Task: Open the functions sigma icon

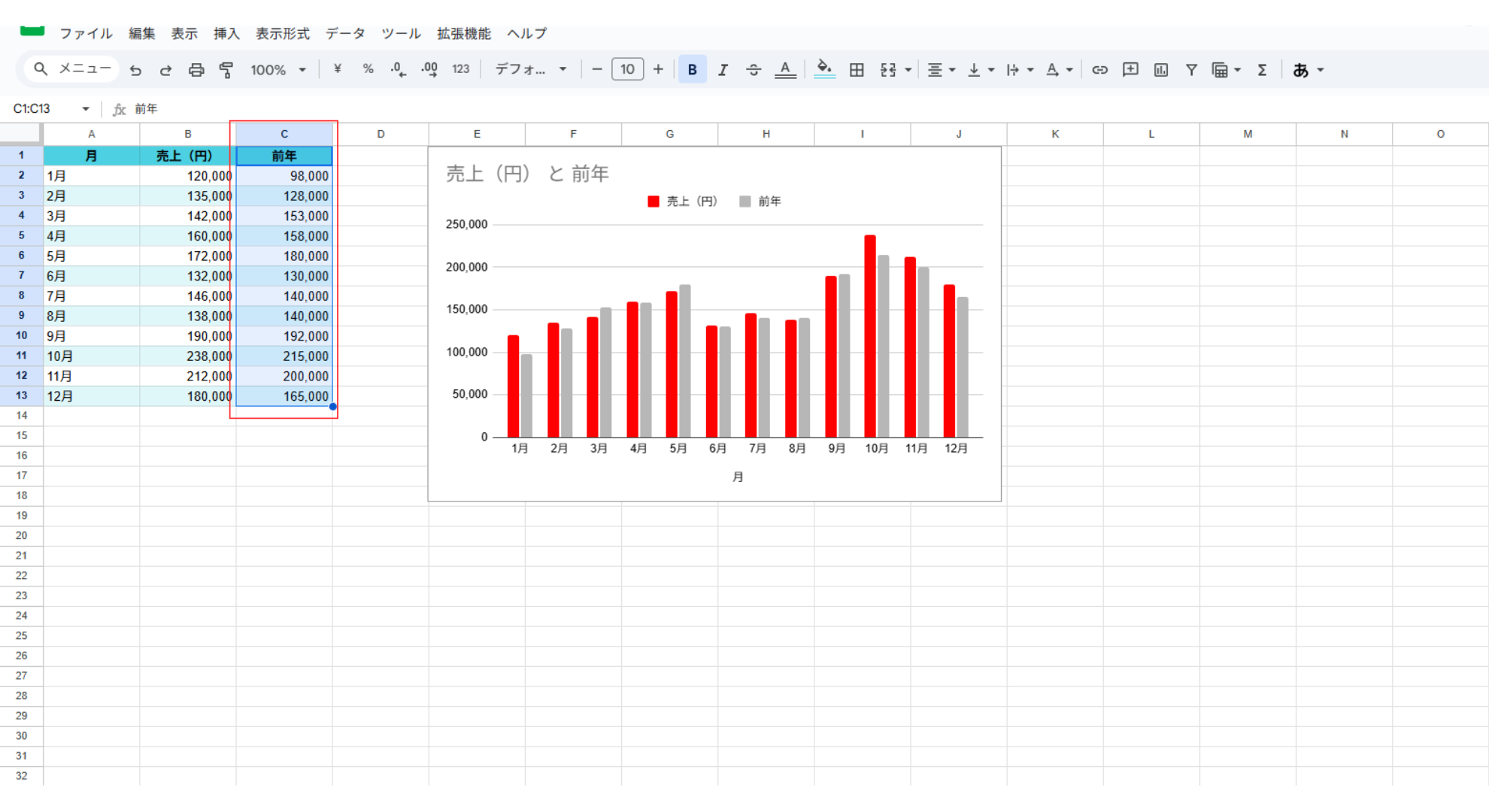Action: point(1262,70)
